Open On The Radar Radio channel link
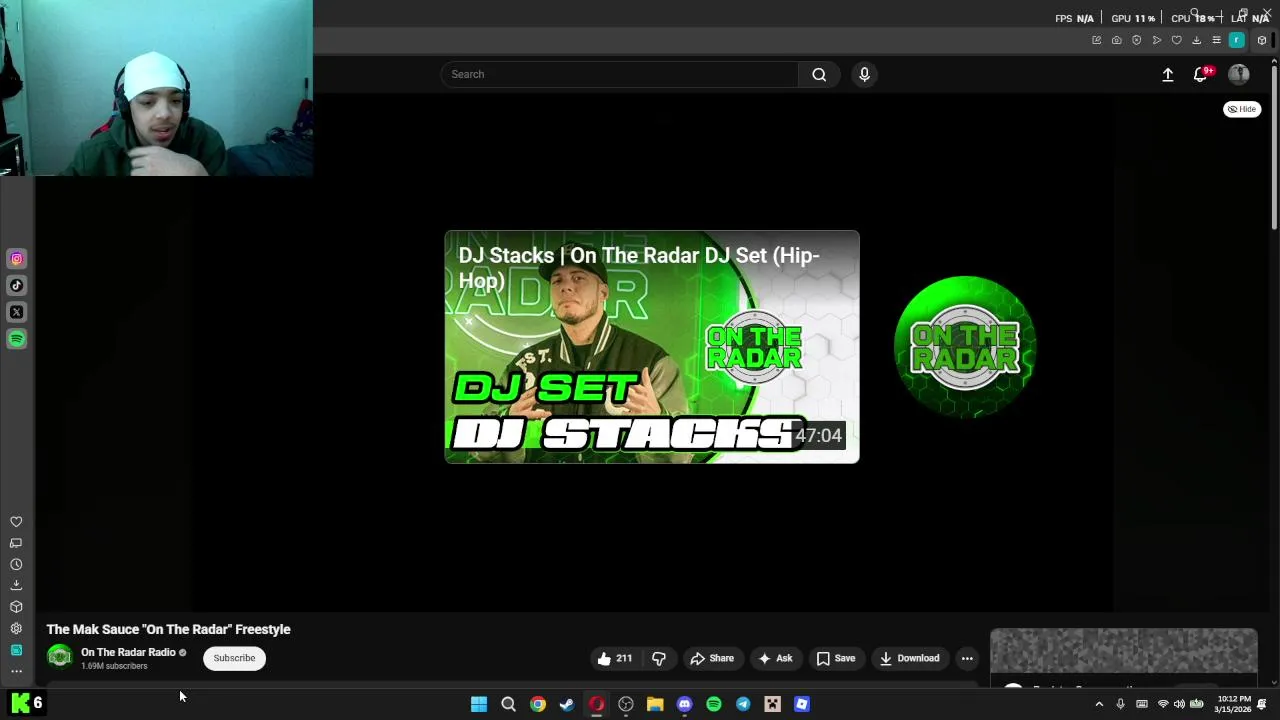This screenshot has width=1280, height=720. pyautogui.click(x=128, y=652)
